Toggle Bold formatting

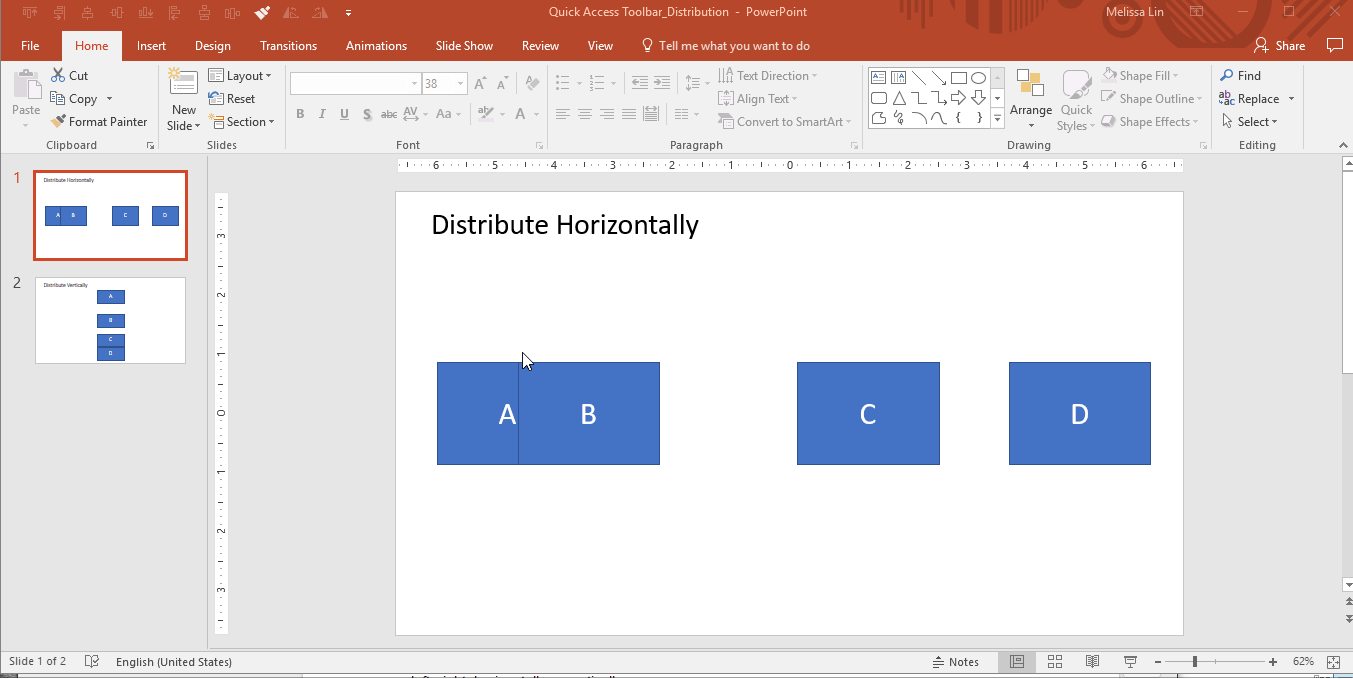point(300,115)
